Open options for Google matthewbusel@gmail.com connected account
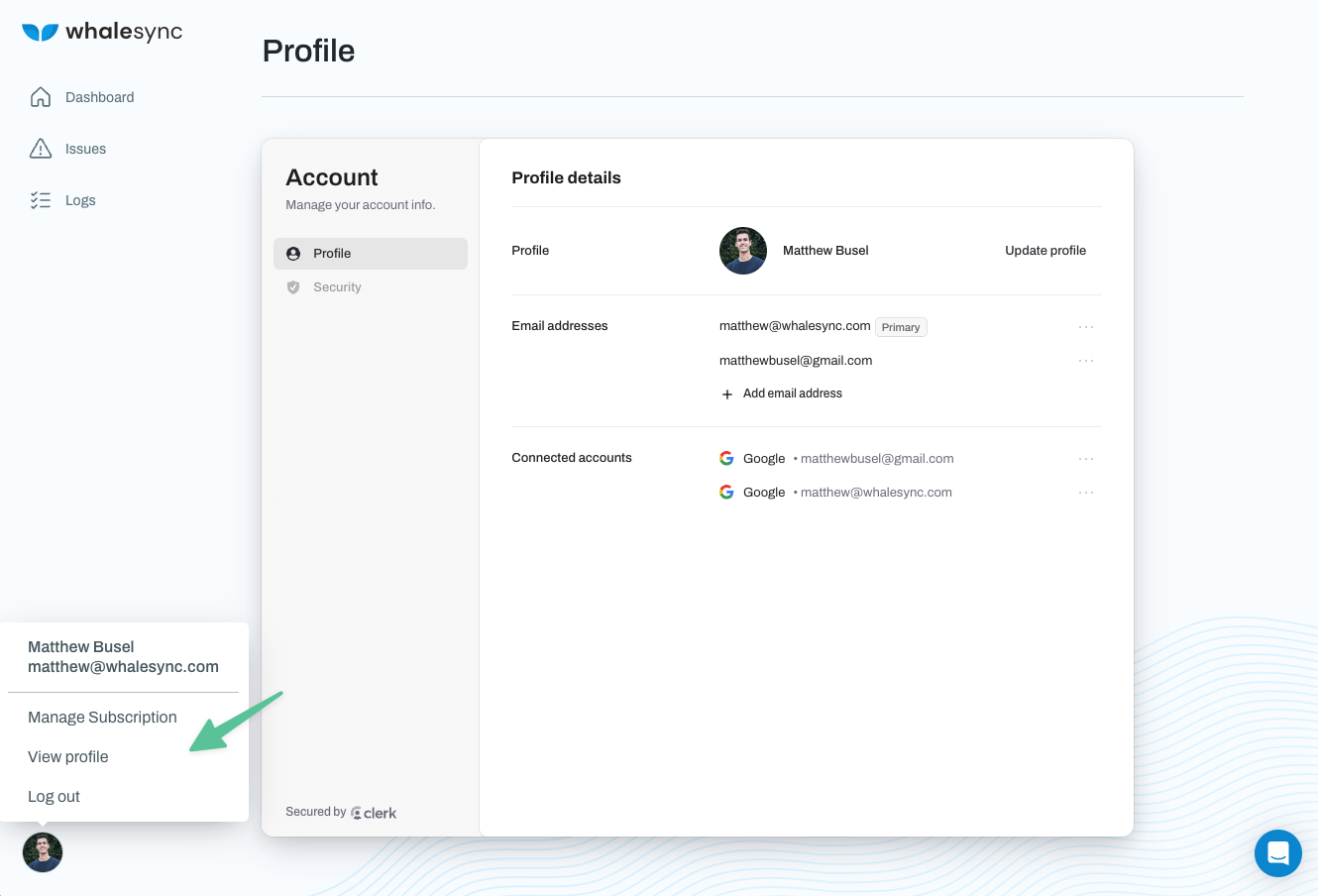This screenshot has height=896, width=1318. [x=1086, y=459]
